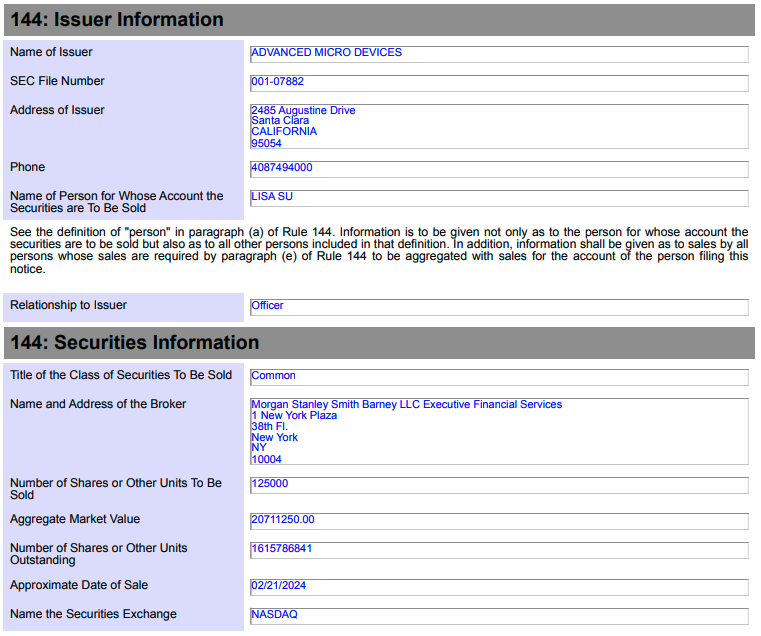Click the 'Approximate Date of Sale' label
Screen dimensions: 761x636
click(79, 585)
